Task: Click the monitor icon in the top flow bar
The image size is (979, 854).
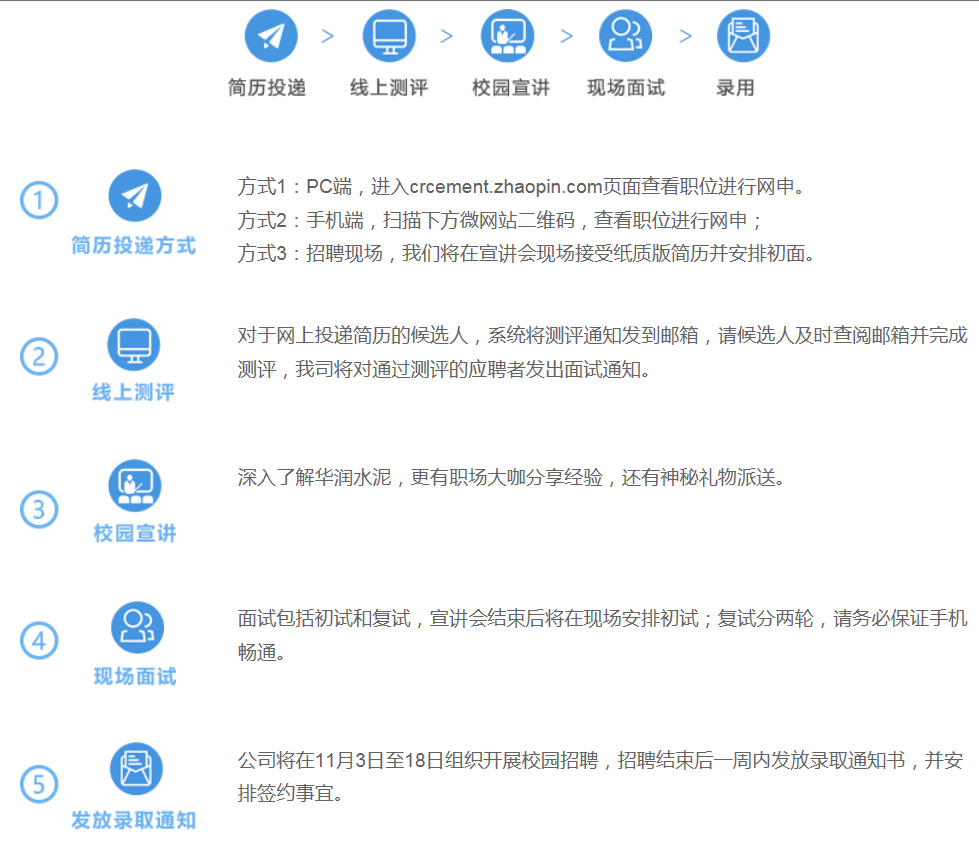Action: 389,37
